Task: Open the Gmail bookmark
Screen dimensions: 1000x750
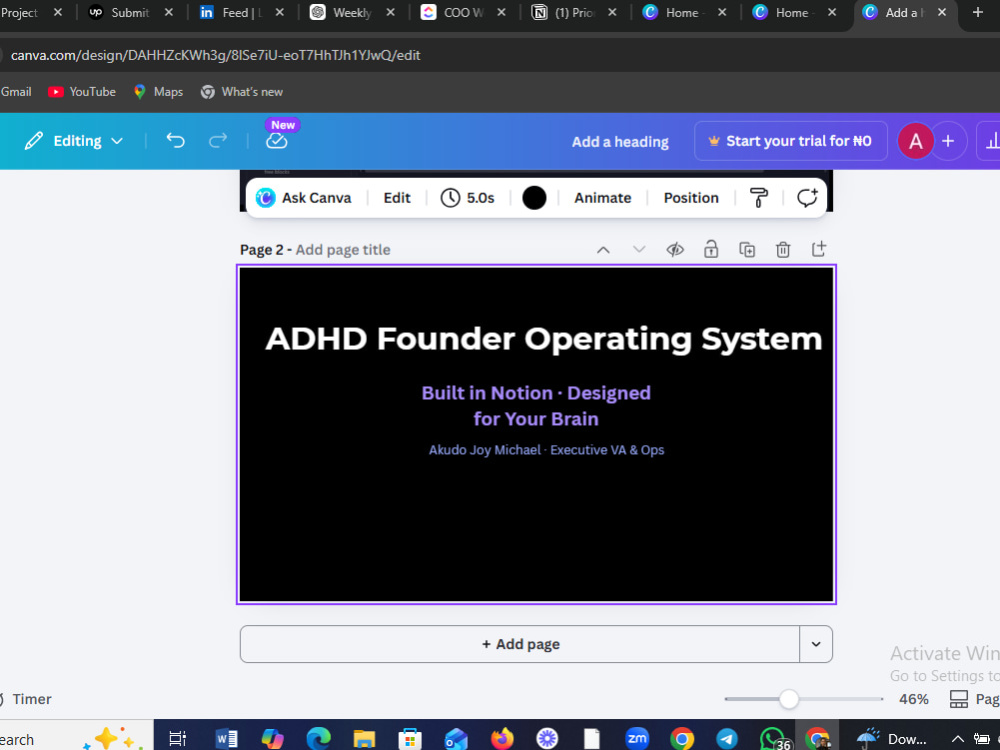Action: 16,92
